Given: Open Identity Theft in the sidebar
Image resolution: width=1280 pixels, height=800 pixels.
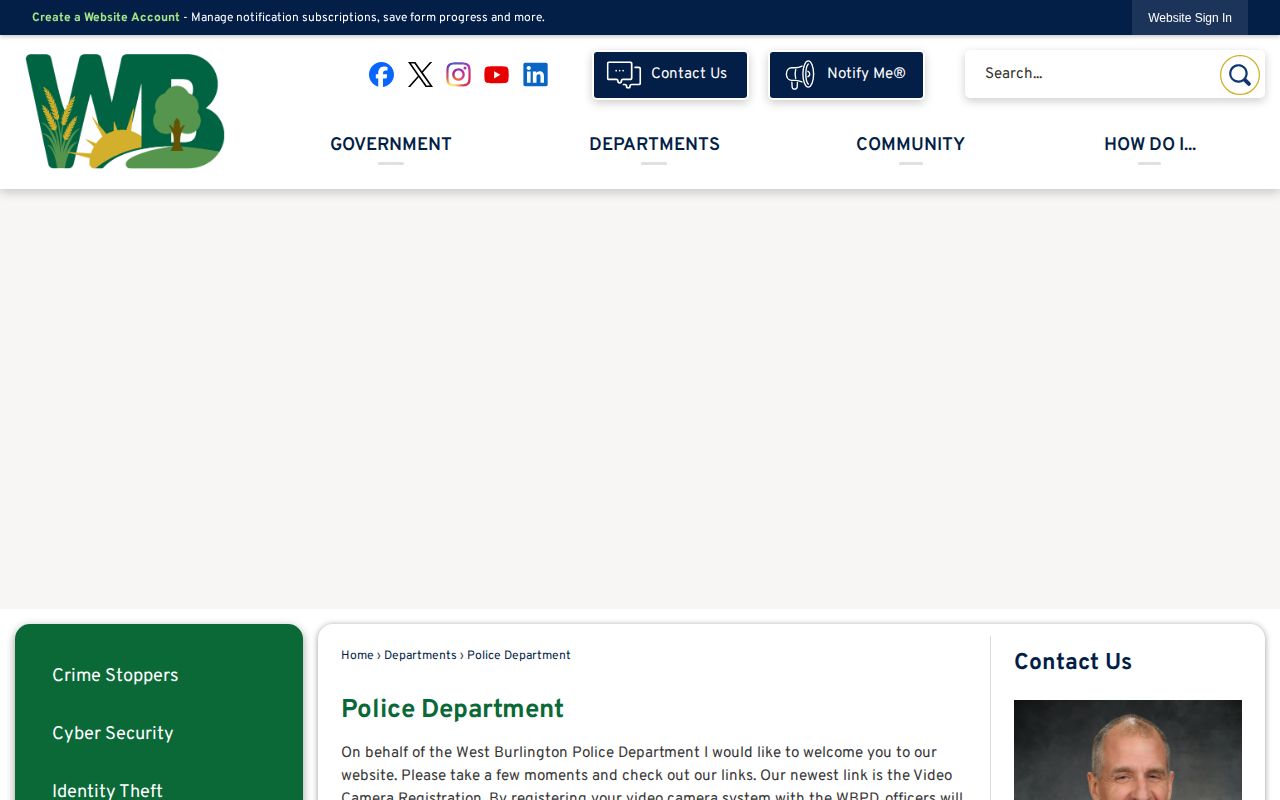Looking at the screenshot, I should tap(107, 790).
